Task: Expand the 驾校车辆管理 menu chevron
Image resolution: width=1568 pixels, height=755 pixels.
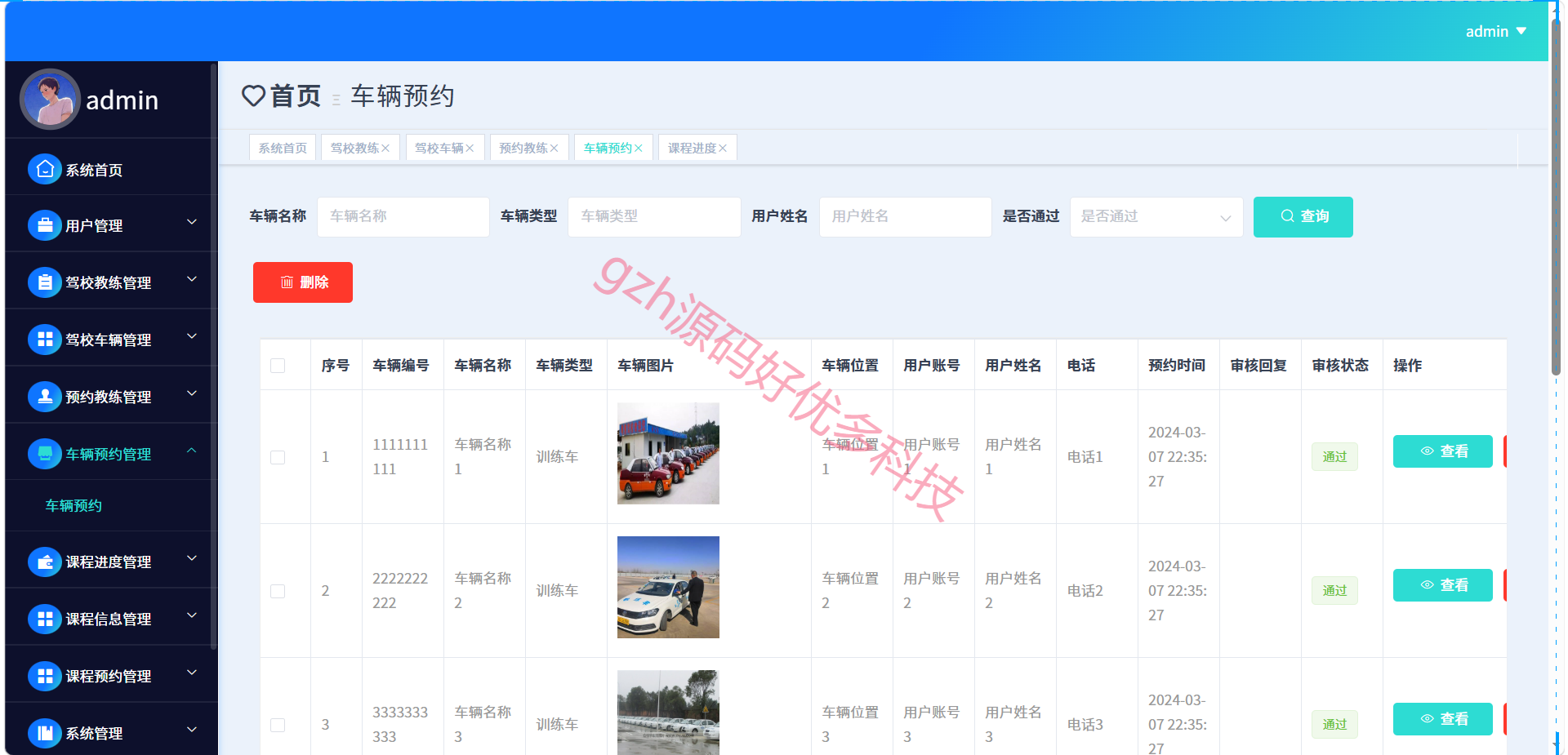Action: 192,336
